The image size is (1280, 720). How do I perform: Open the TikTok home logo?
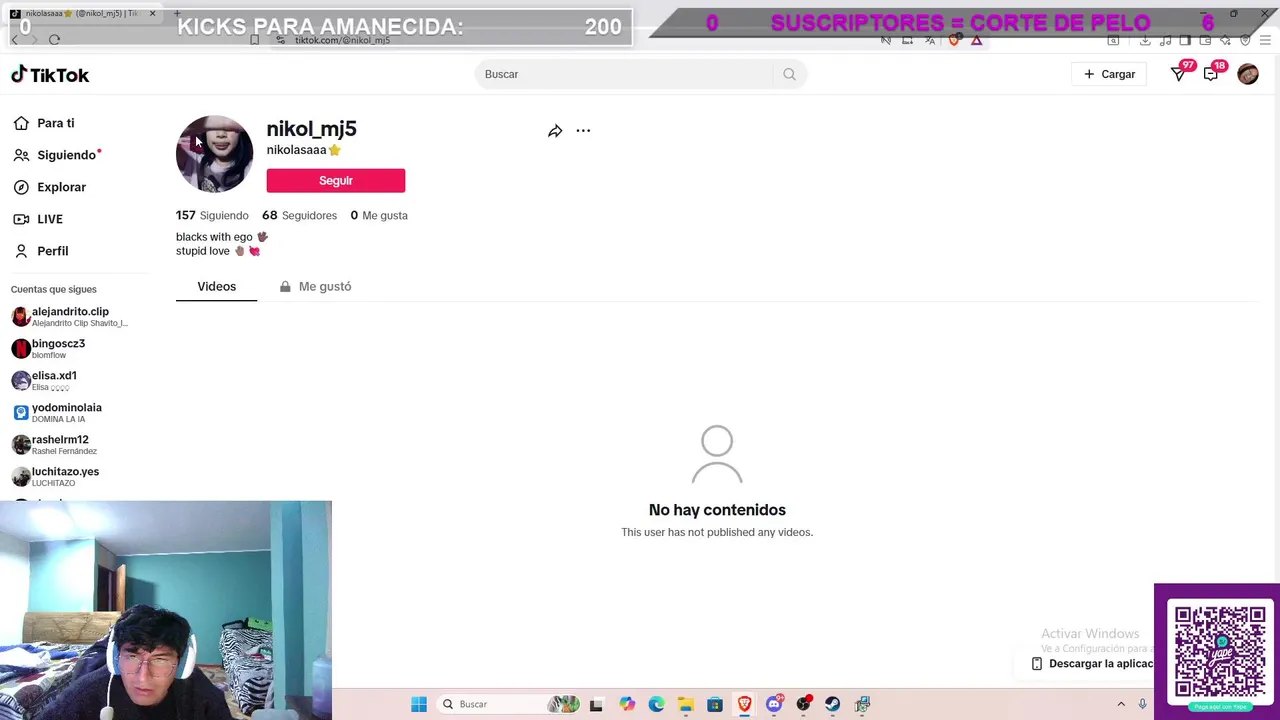(50, 75)
